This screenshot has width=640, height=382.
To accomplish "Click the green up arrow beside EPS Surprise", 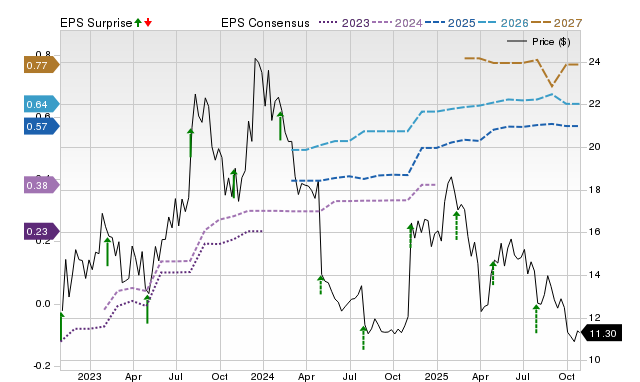I will (138, 23).
